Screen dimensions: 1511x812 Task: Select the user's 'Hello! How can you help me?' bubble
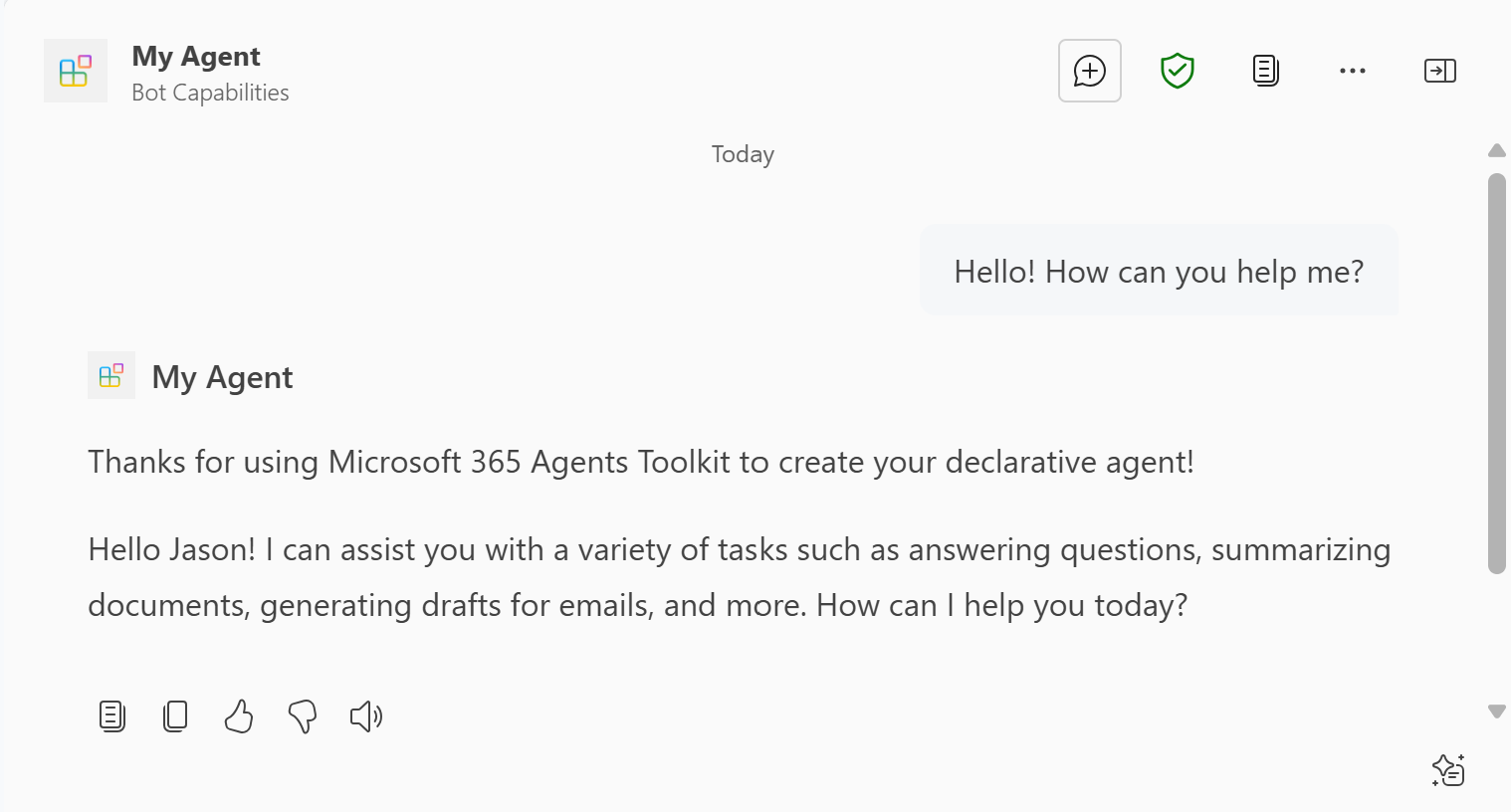1159,271
